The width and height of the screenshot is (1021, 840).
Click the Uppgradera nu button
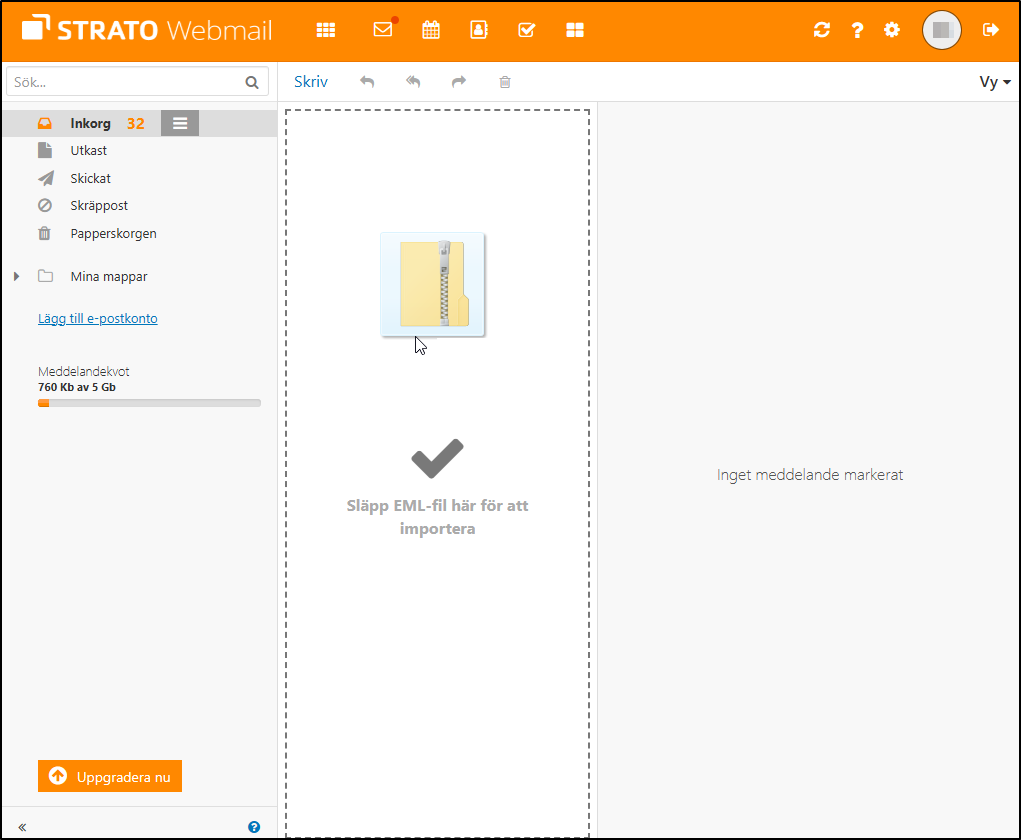[109, 776]
